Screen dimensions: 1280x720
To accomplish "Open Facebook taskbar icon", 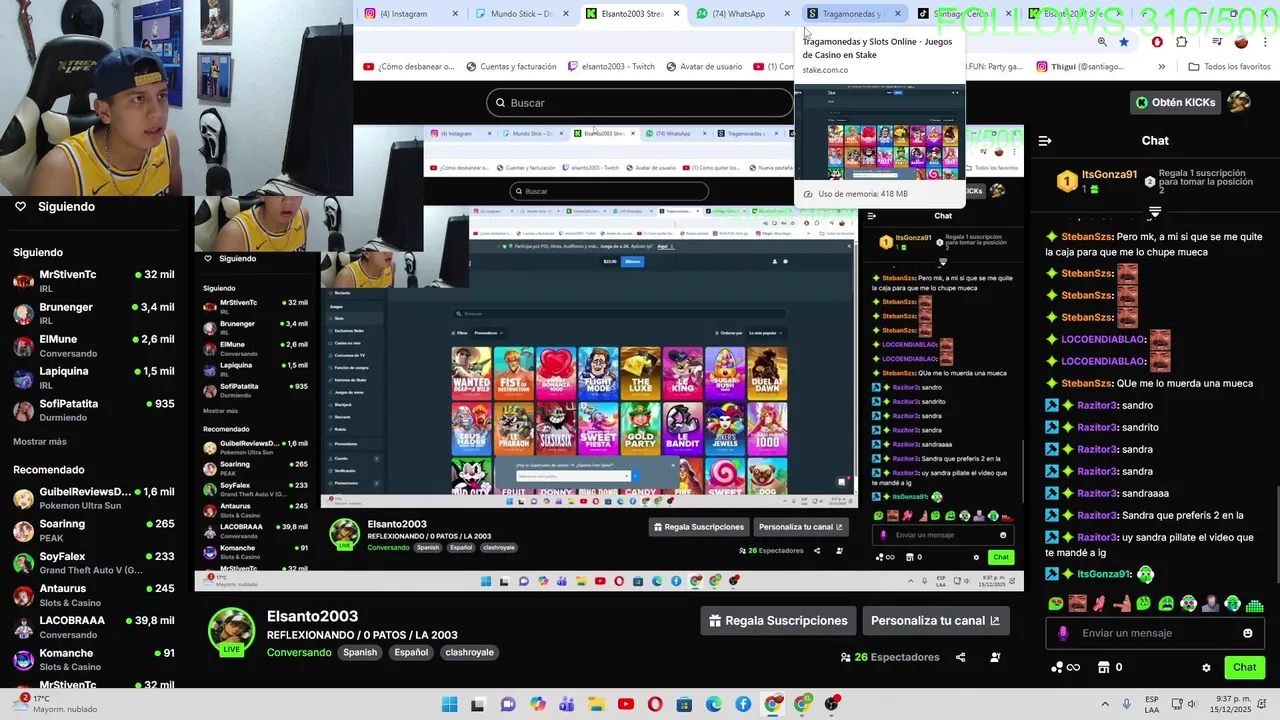I will click(743, 705).
